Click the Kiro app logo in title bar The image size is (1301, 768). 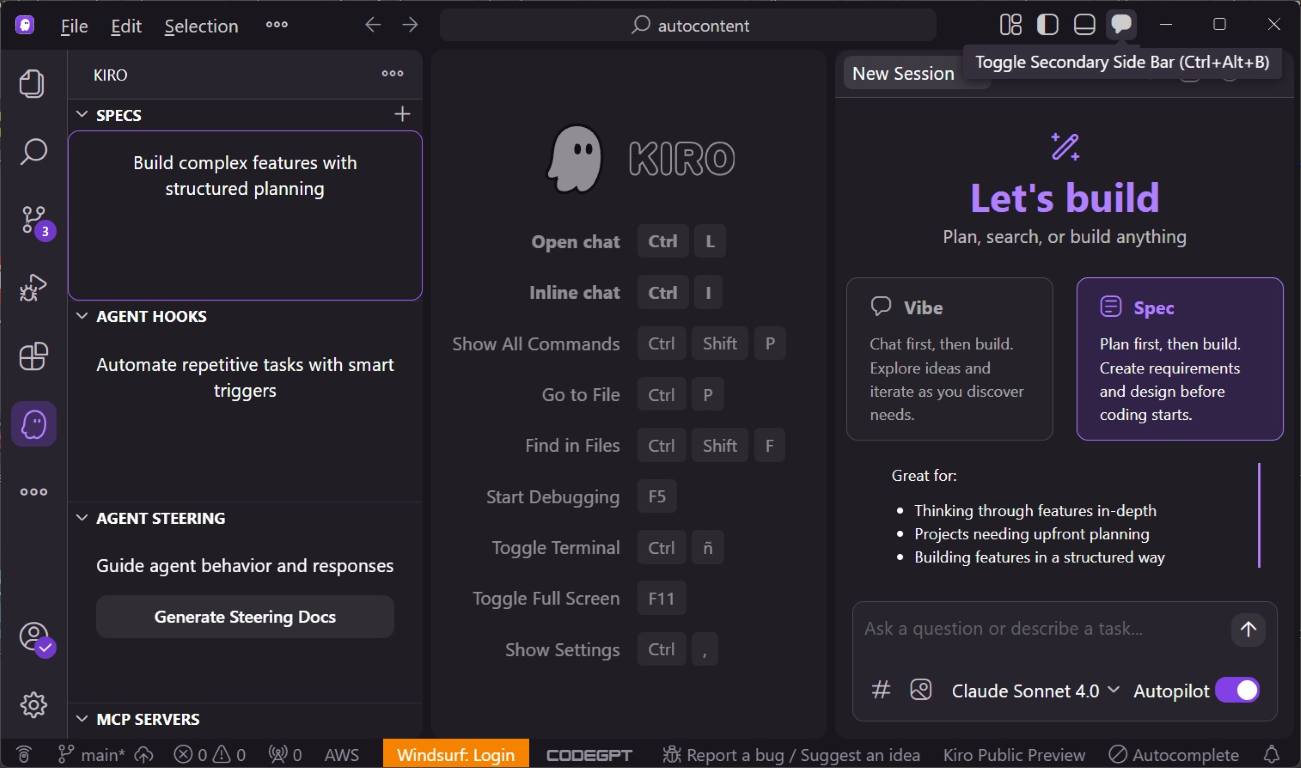tap(25, 25)
